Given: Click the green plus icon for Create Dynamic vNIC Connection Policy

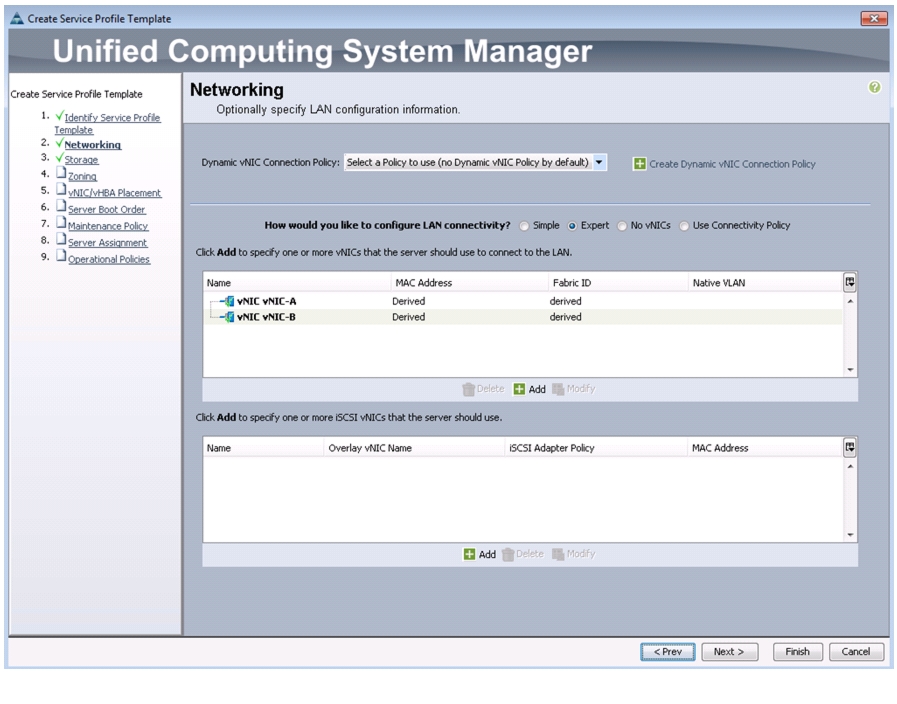Looking at the screenshot, I should tap(639, 164).
